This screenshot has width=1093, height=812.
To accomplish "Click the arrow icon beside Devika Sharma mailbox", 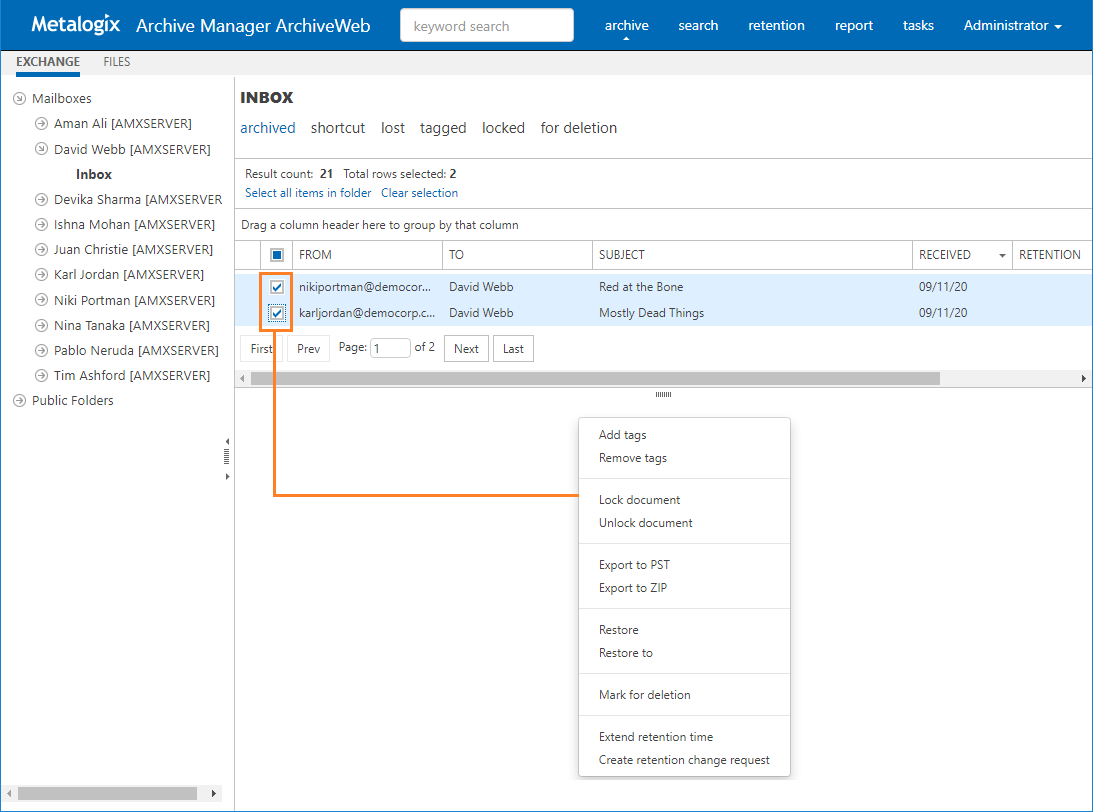I will 41,199.
